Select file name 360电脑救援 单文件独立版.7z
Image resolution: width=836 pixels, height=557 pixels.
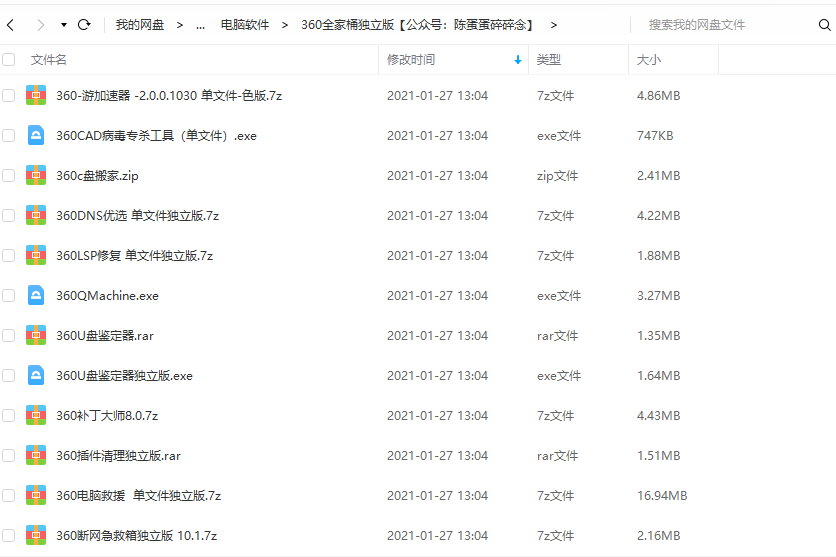(x=139, y=495)
